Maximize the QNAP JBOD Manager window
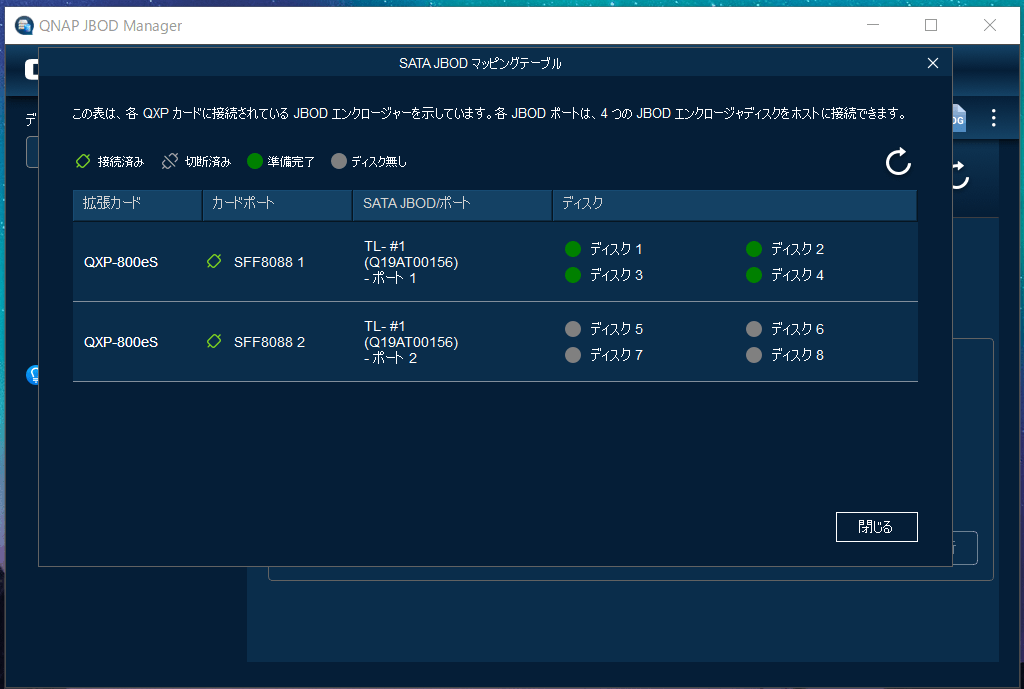The image size is (1024, 689). [931, 25]
